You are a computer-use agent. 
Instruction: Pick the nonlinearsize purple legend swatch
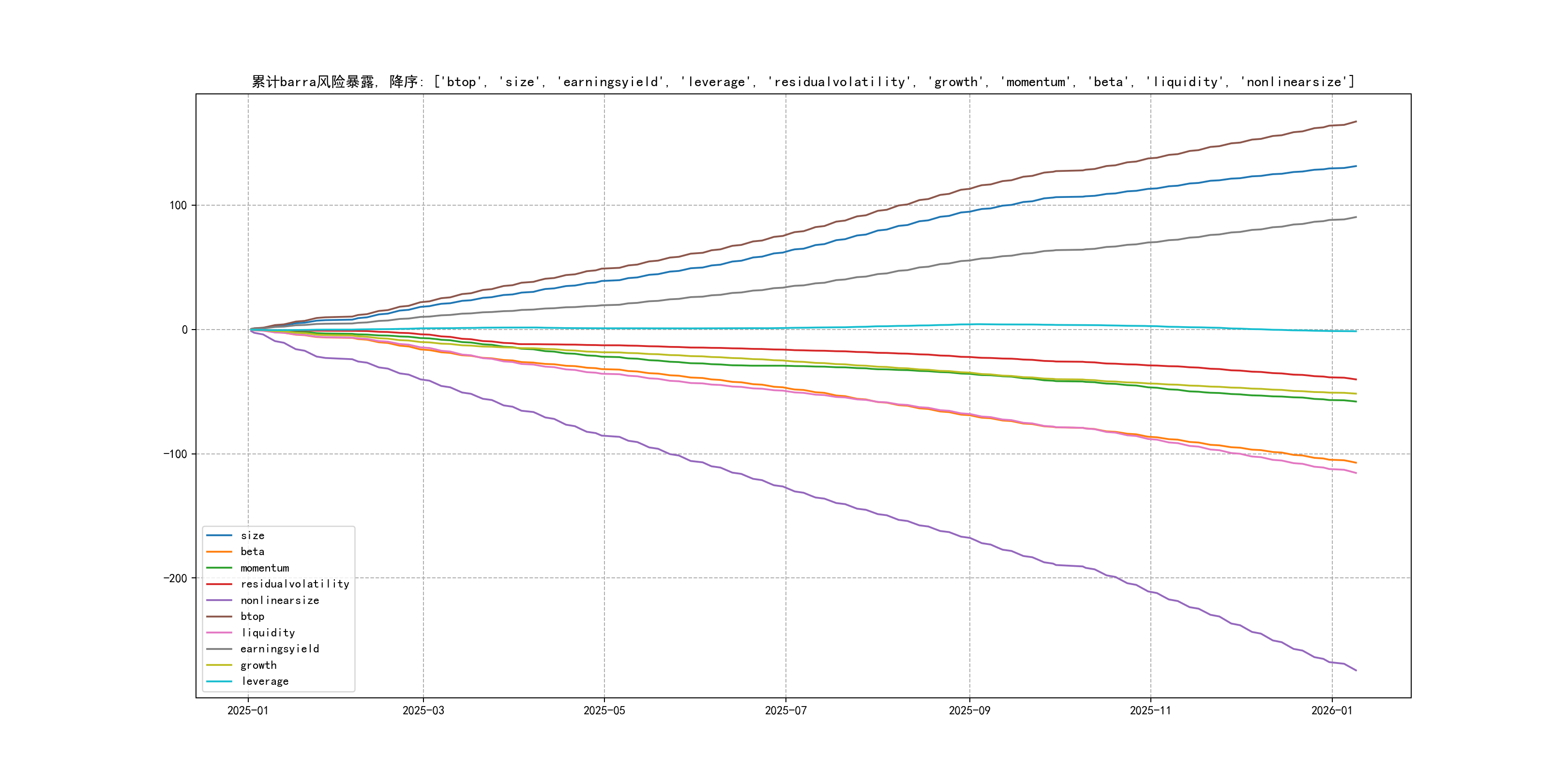pos(219,600)
